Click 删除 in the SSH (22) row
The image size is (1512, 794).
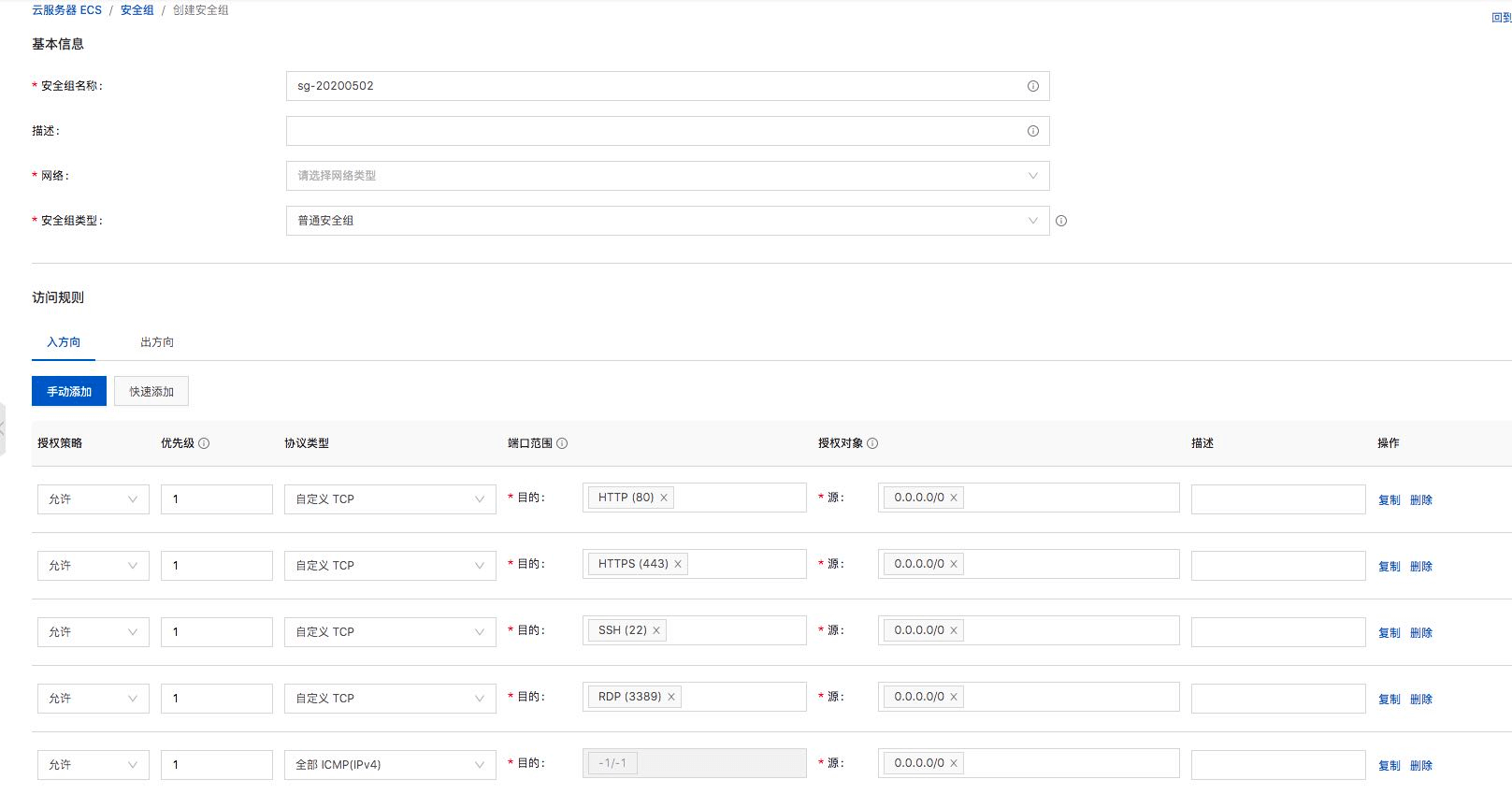1421,633
